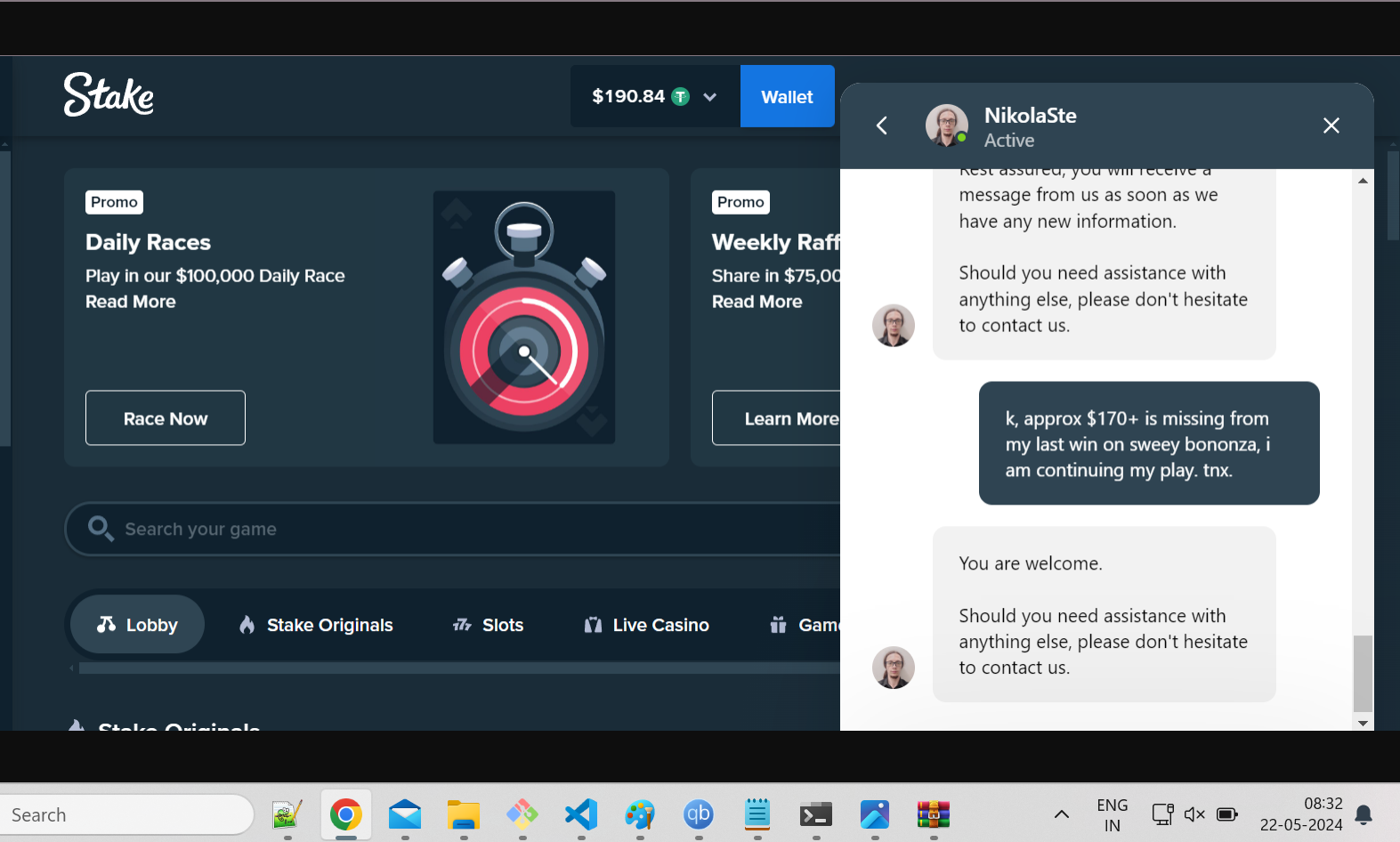Click the muted volume tray icon
1400x842 pixels.
click(x=1194, y=814)
